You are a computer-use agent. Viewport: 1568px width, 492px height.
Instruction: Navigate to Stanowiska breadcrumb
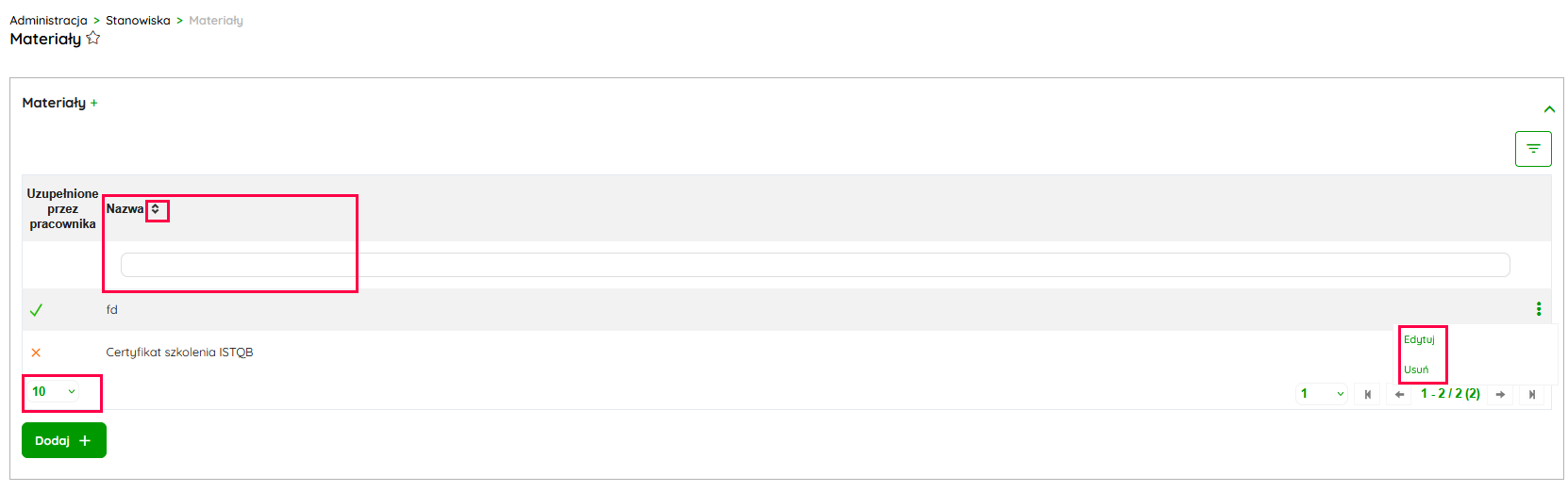[138, 20]
